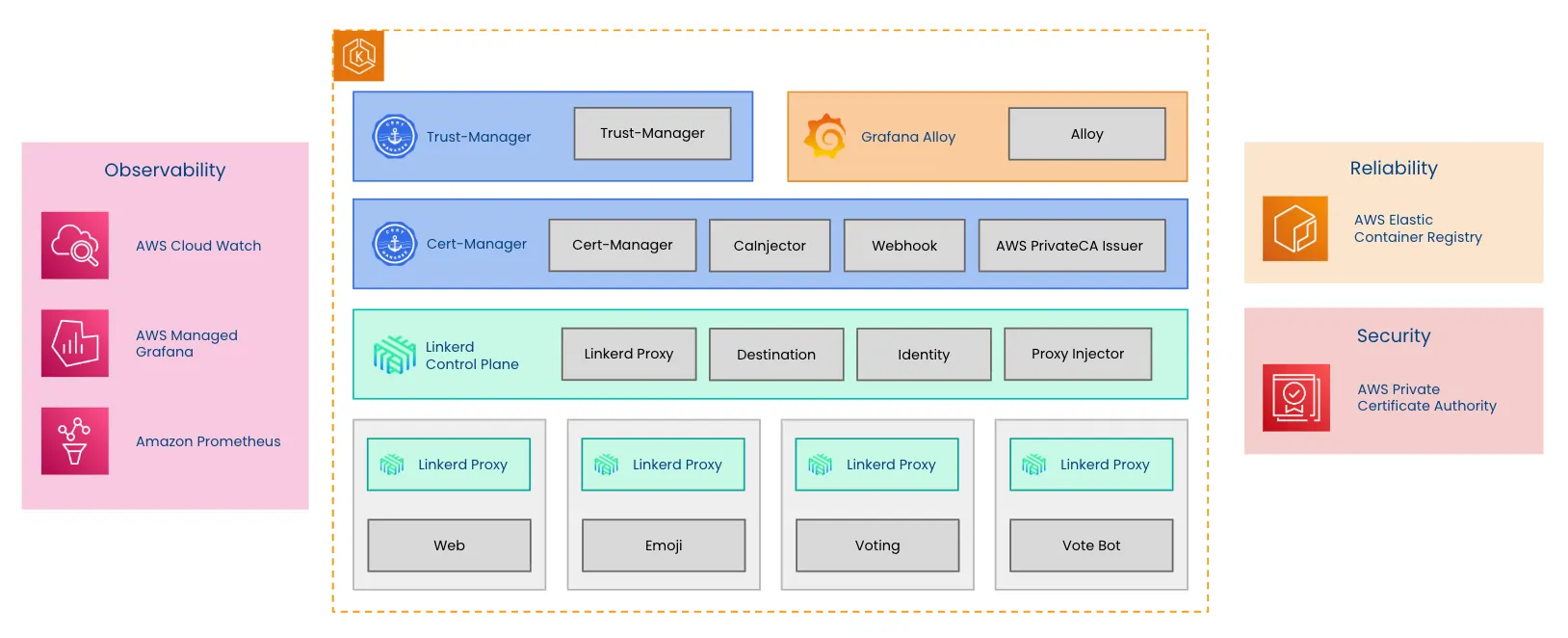1568x638 pixels.
Task: Select the Identity component box
Action: (924, 355)
